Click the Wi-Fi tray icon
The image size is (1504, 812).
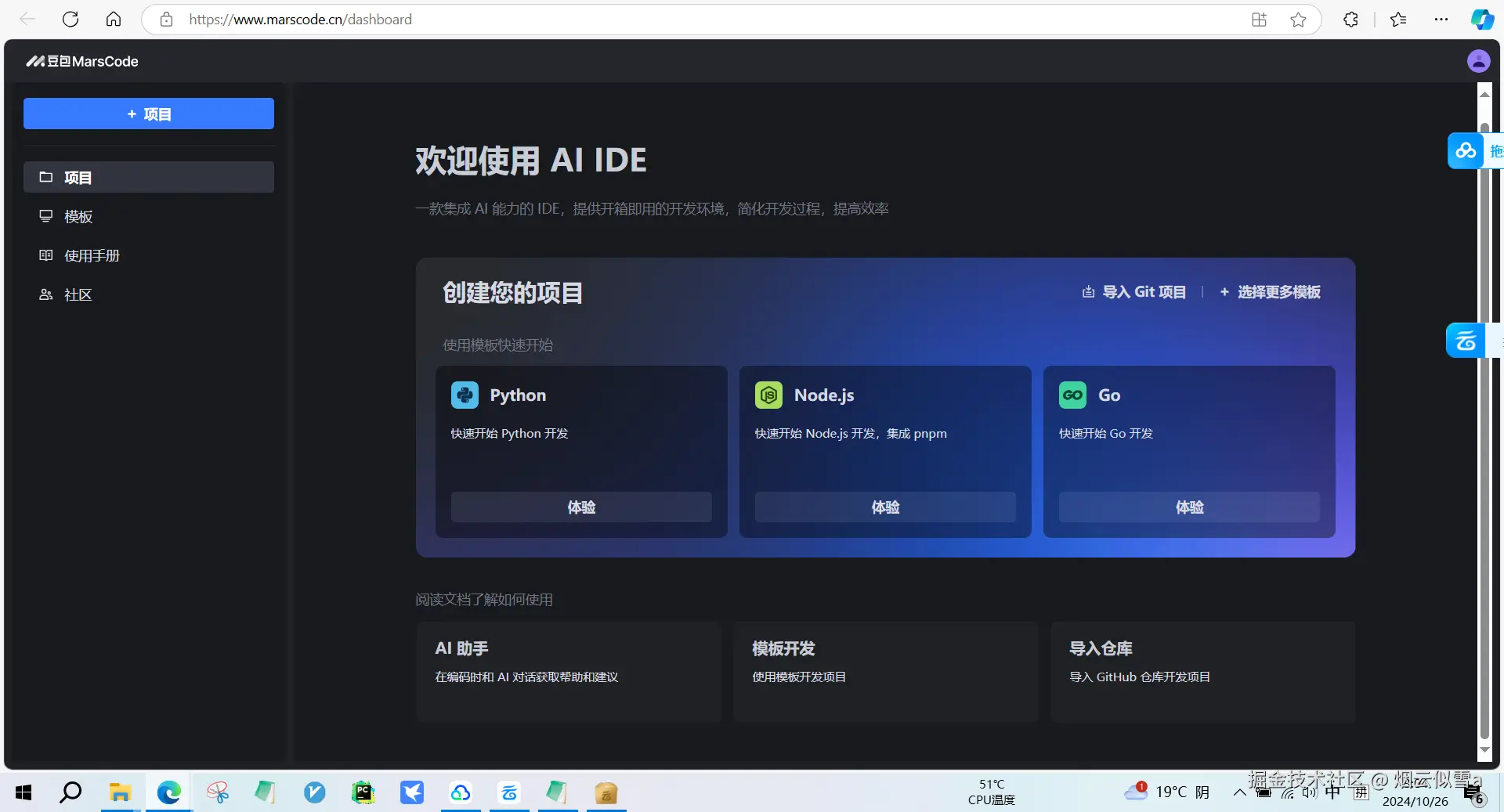(1287, 792)
